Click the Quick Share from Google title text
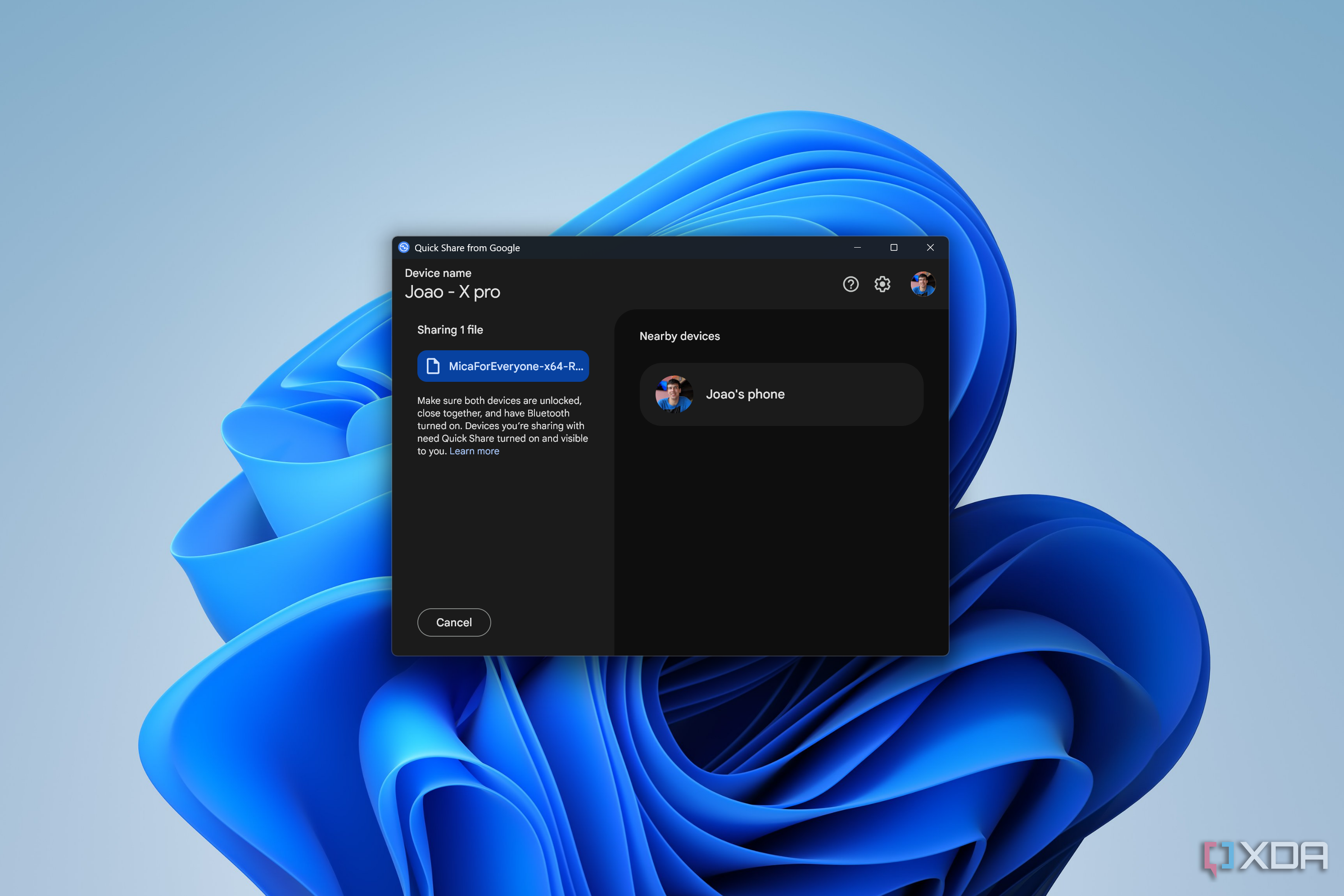The width and height of the screenshot is (1344, 896). 467,248
